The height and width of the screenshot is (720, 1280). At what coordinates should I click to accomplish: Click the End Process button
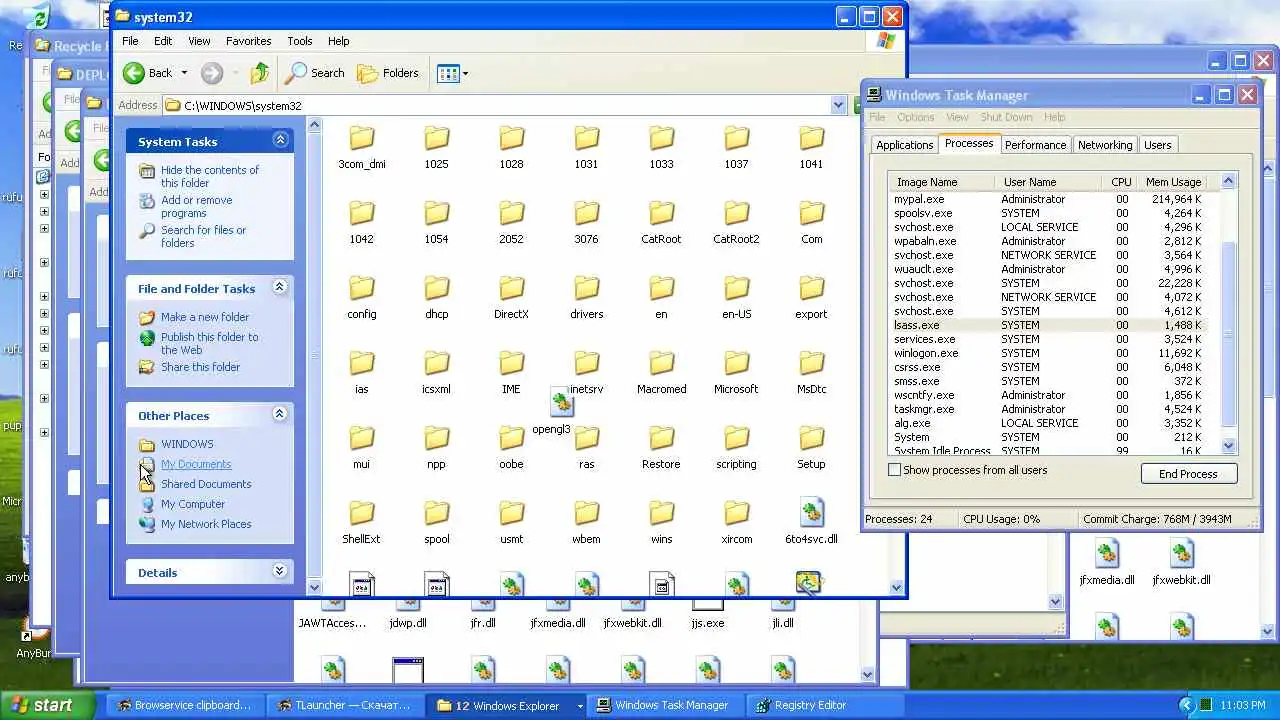point(1189,474)
